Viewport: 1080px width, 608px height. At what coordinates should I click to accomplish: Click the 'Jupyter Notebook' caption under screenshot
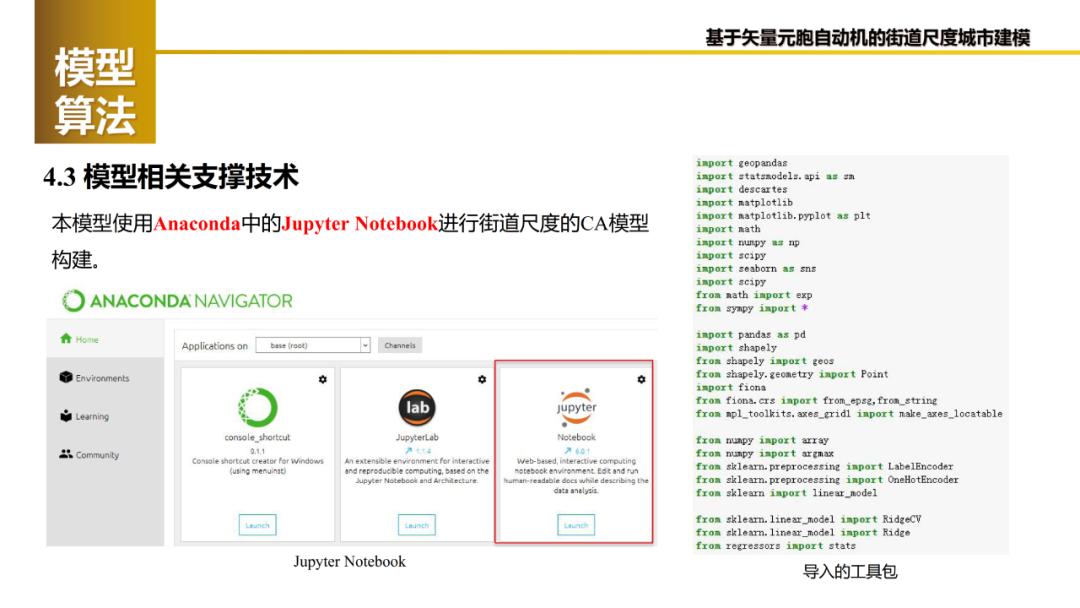pos(349,562)
